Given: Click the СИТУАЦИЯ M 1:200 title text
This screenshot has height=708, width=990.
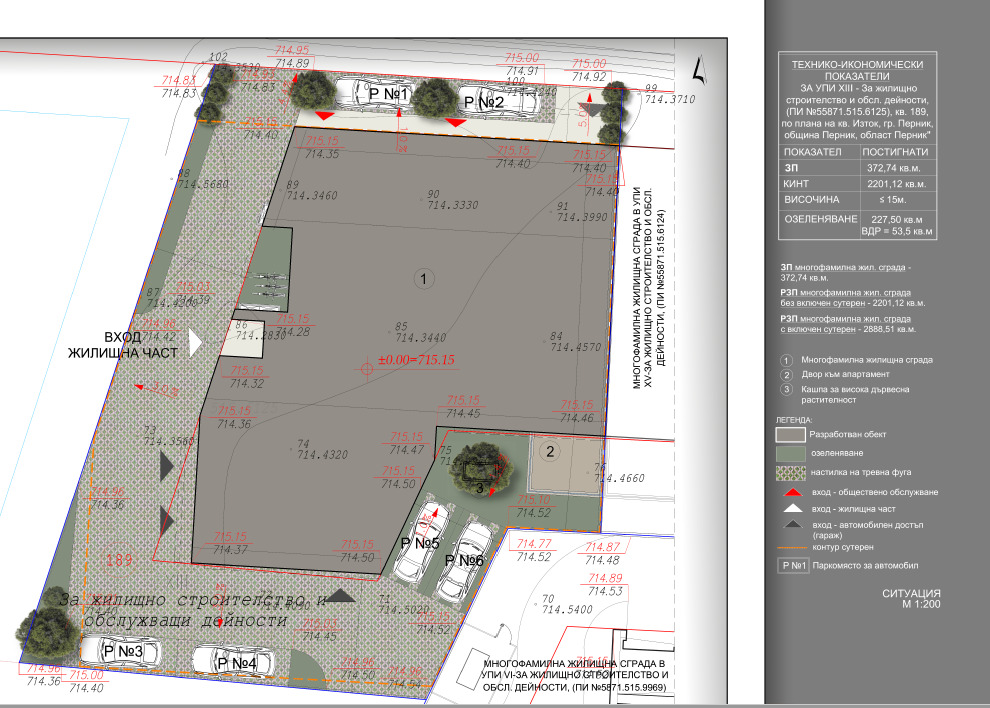Looking at the screenshot, I should 910,599.
